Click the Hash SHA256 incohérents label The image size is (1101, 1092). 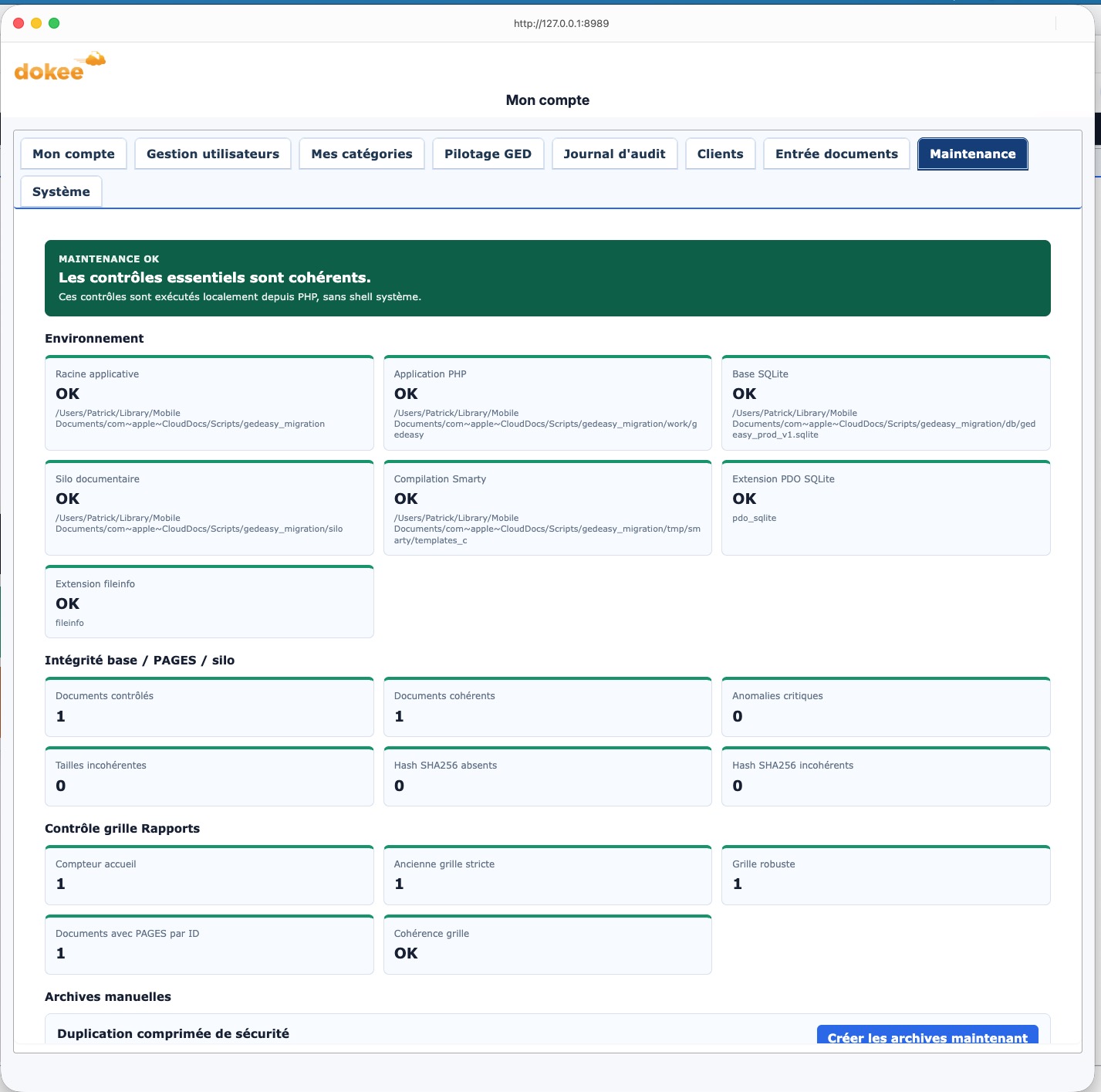792,765
